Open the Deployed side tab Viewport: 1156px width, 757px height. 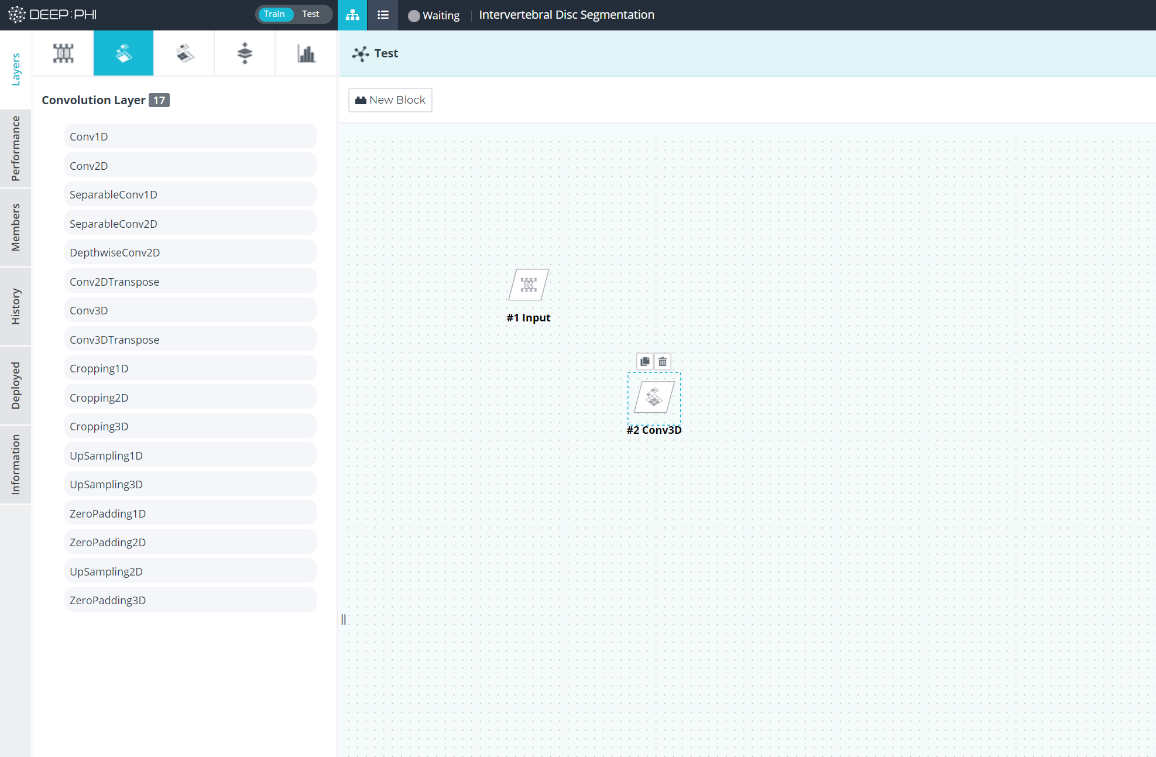point(15,386)
